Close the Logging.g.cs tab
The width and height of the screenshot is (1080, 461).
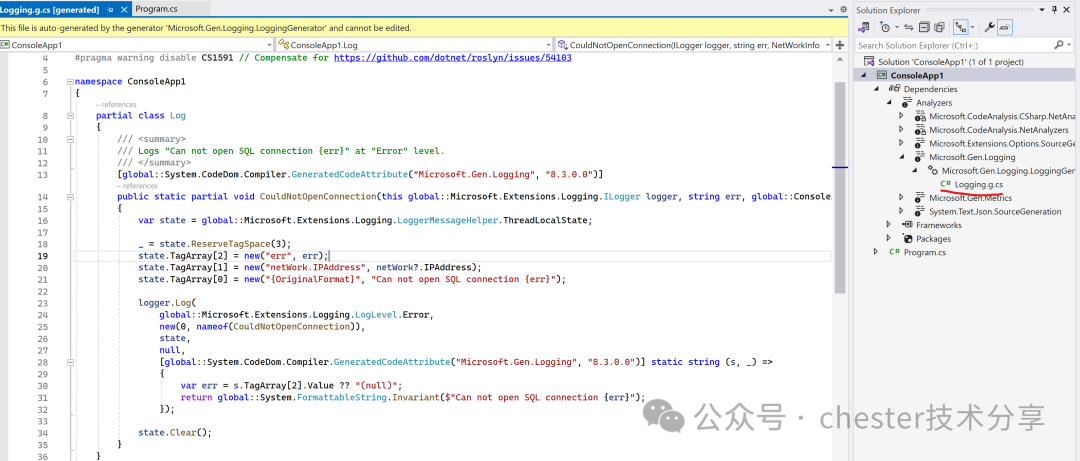click(x=124, y=10)
